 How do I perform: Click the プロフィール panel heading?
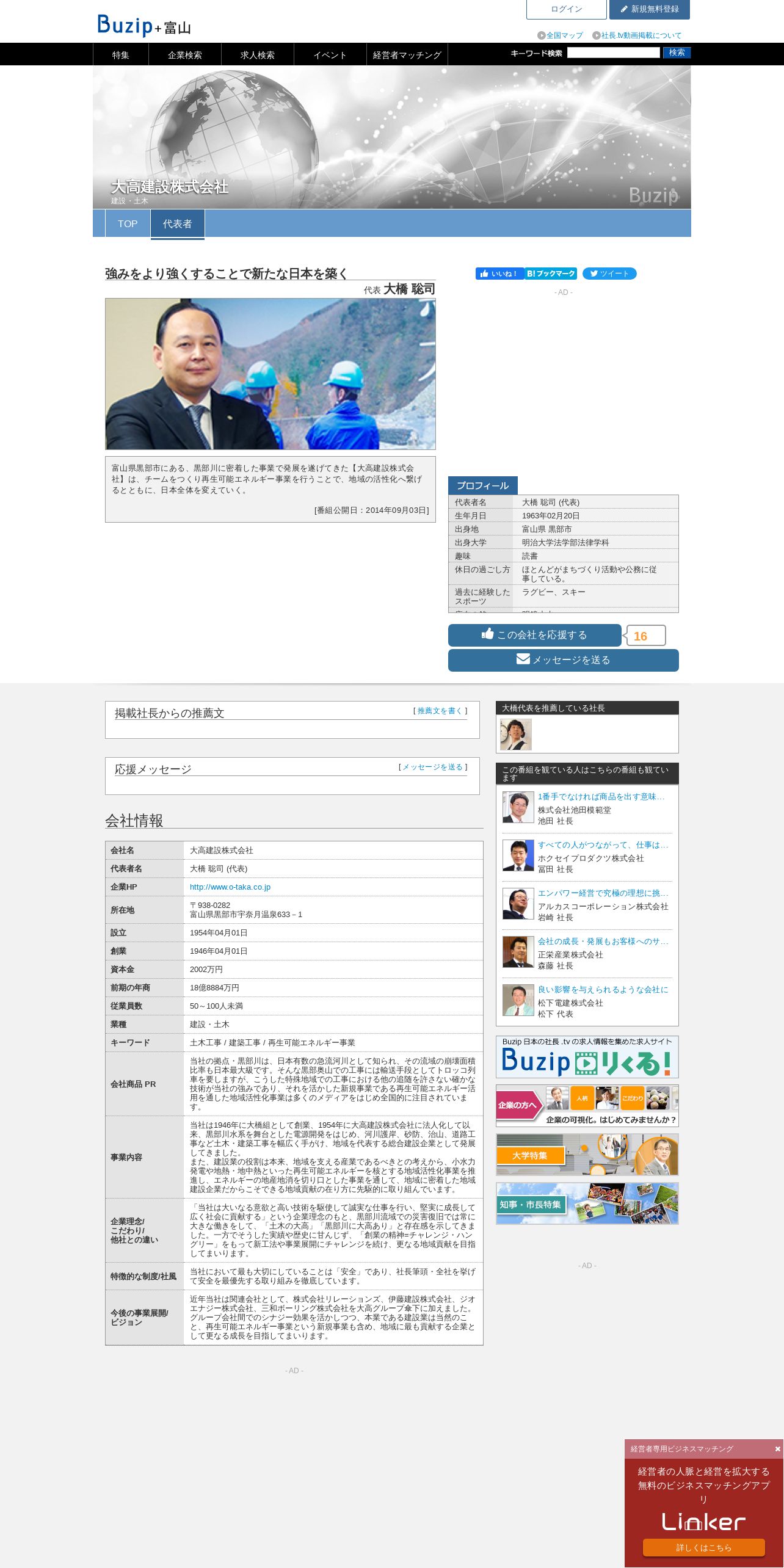482,485
